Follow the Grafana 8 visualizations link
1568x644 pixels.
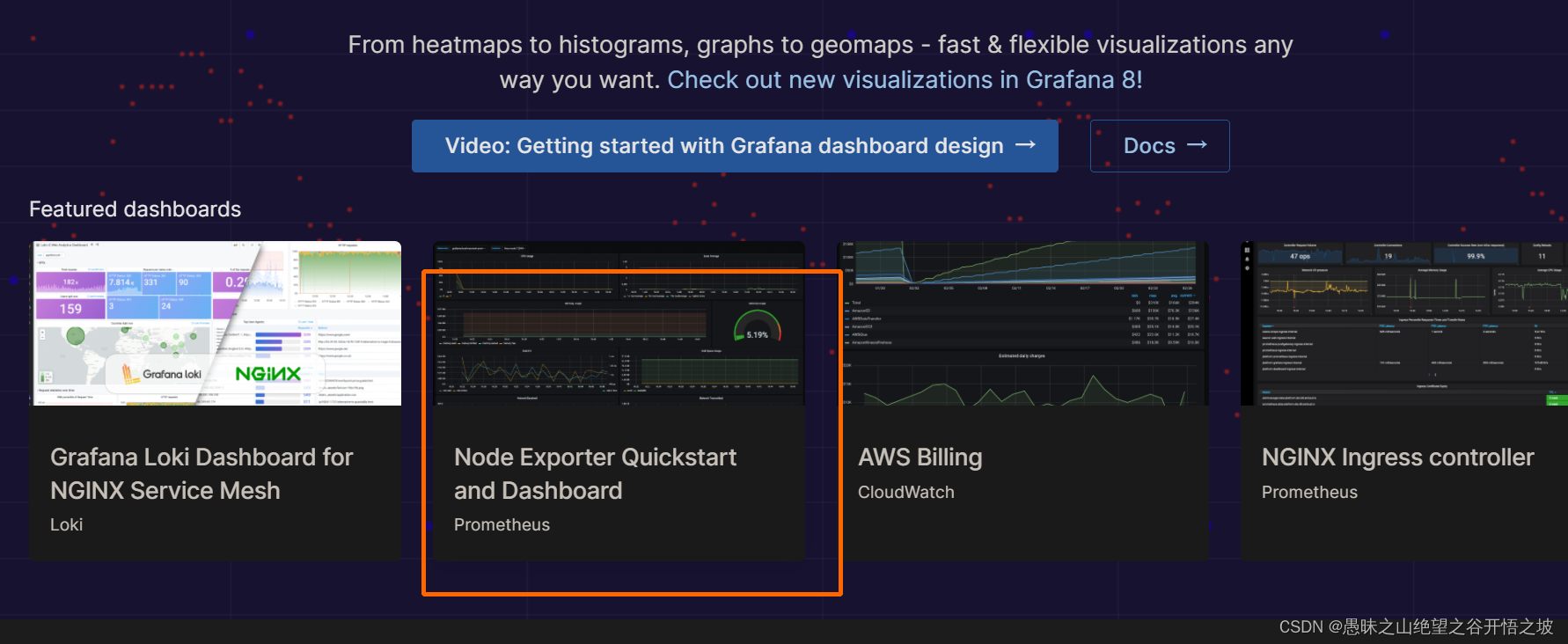coord(905,80)
